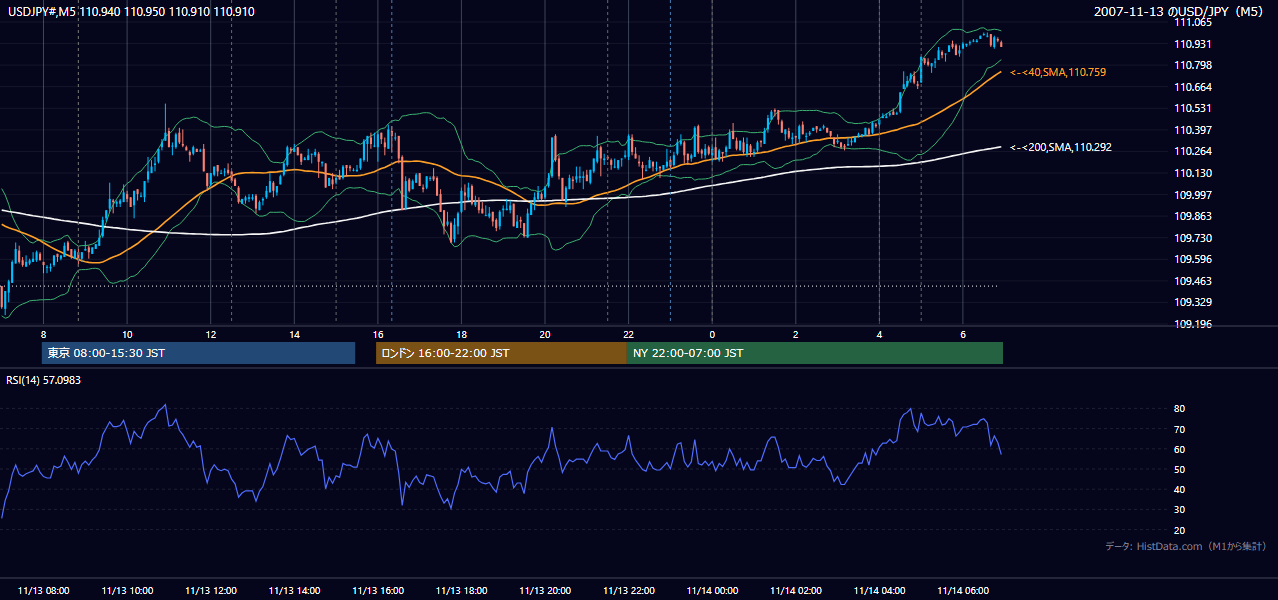Image resolution: width=1278 pixels, height=600 pixels.
Task: Click the price level 109.863 on axis
Action: click(x=1193, y=216)
